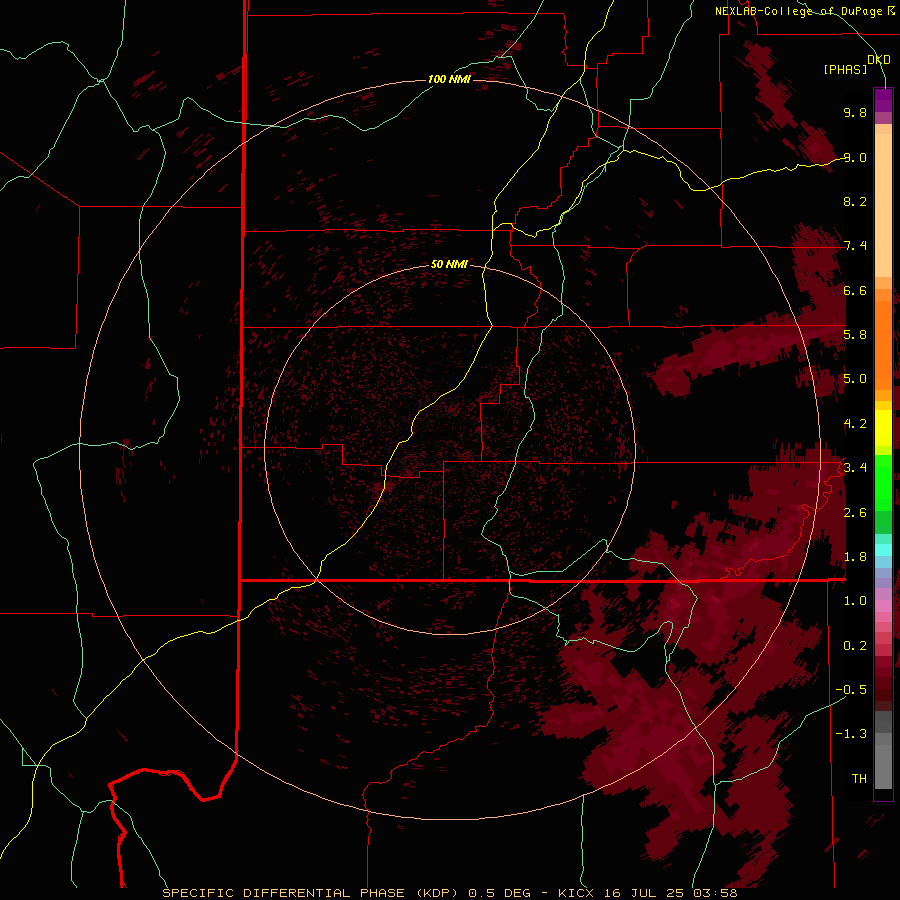Click the NEXLAB-College of DuPage label

click(802, 11)
